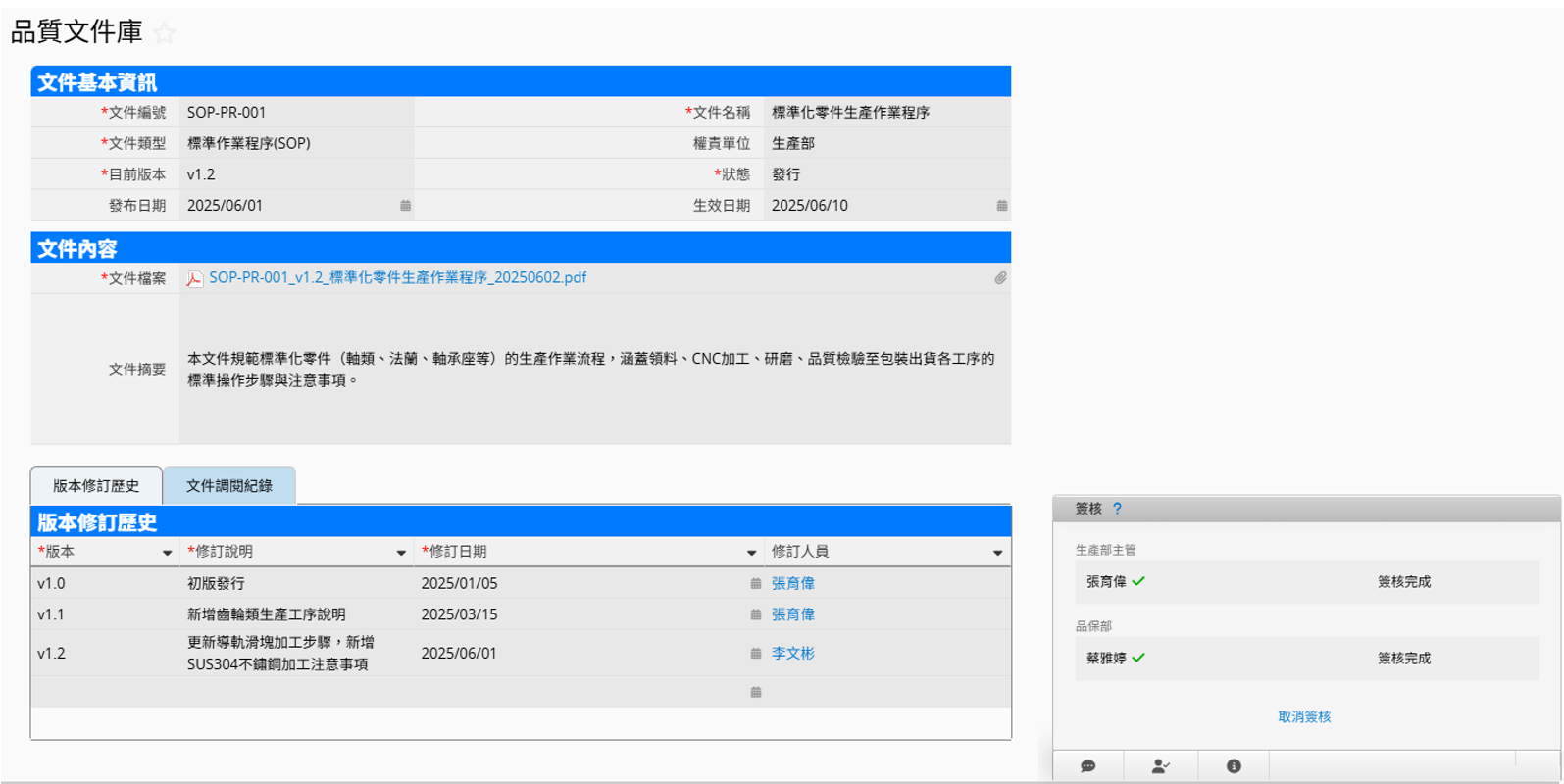Click the 生產部主管 stage label
This screenshot has width=1564, height=784.
click(1105, 550)
